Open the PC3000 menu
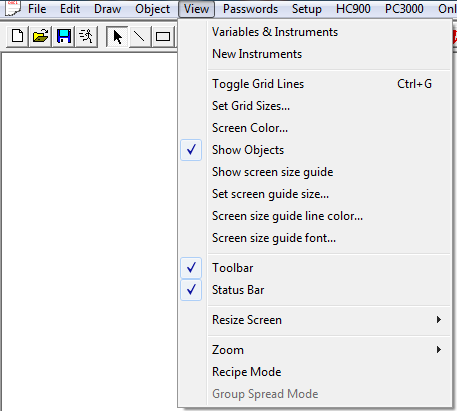This screenshot has width=457, height=411. (404, 9)
